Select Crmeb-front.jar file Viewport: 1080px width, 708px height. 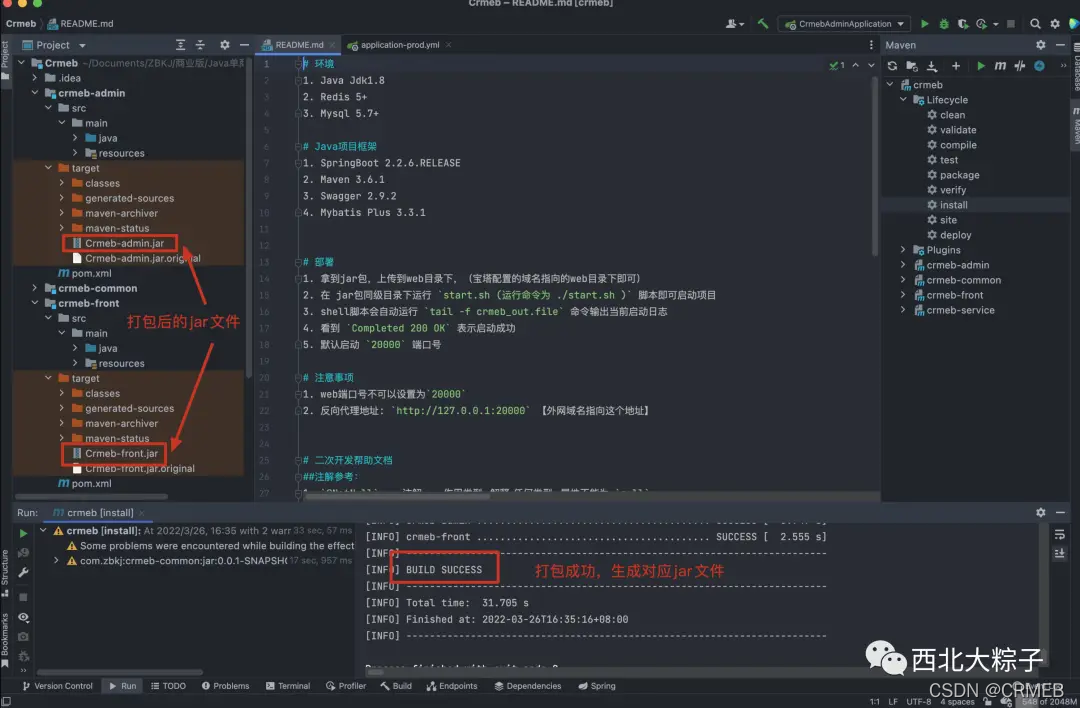tap(121, 453)
